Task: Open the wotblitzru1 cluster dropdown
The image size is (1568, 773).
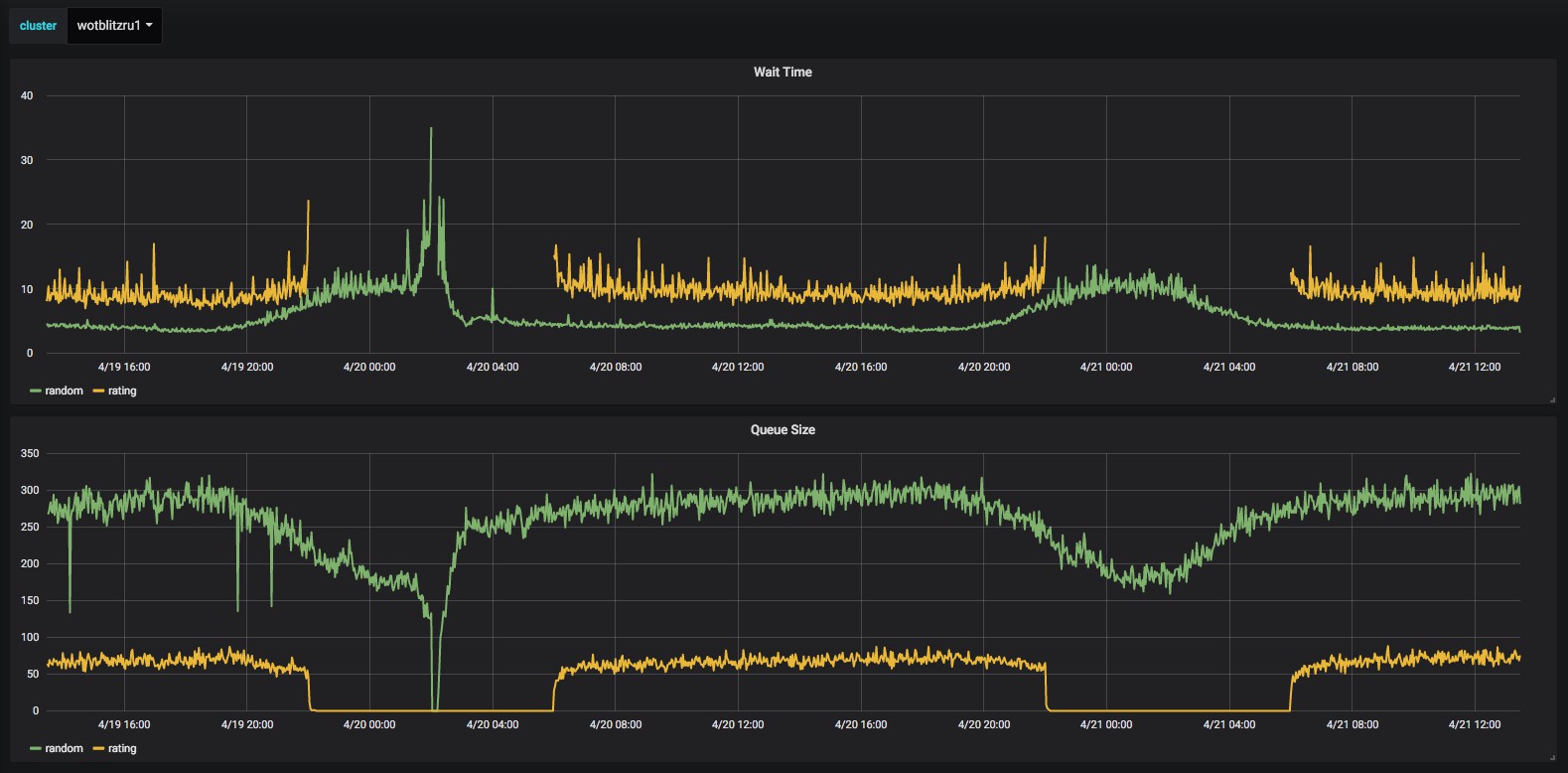Action: click(114, 26)
